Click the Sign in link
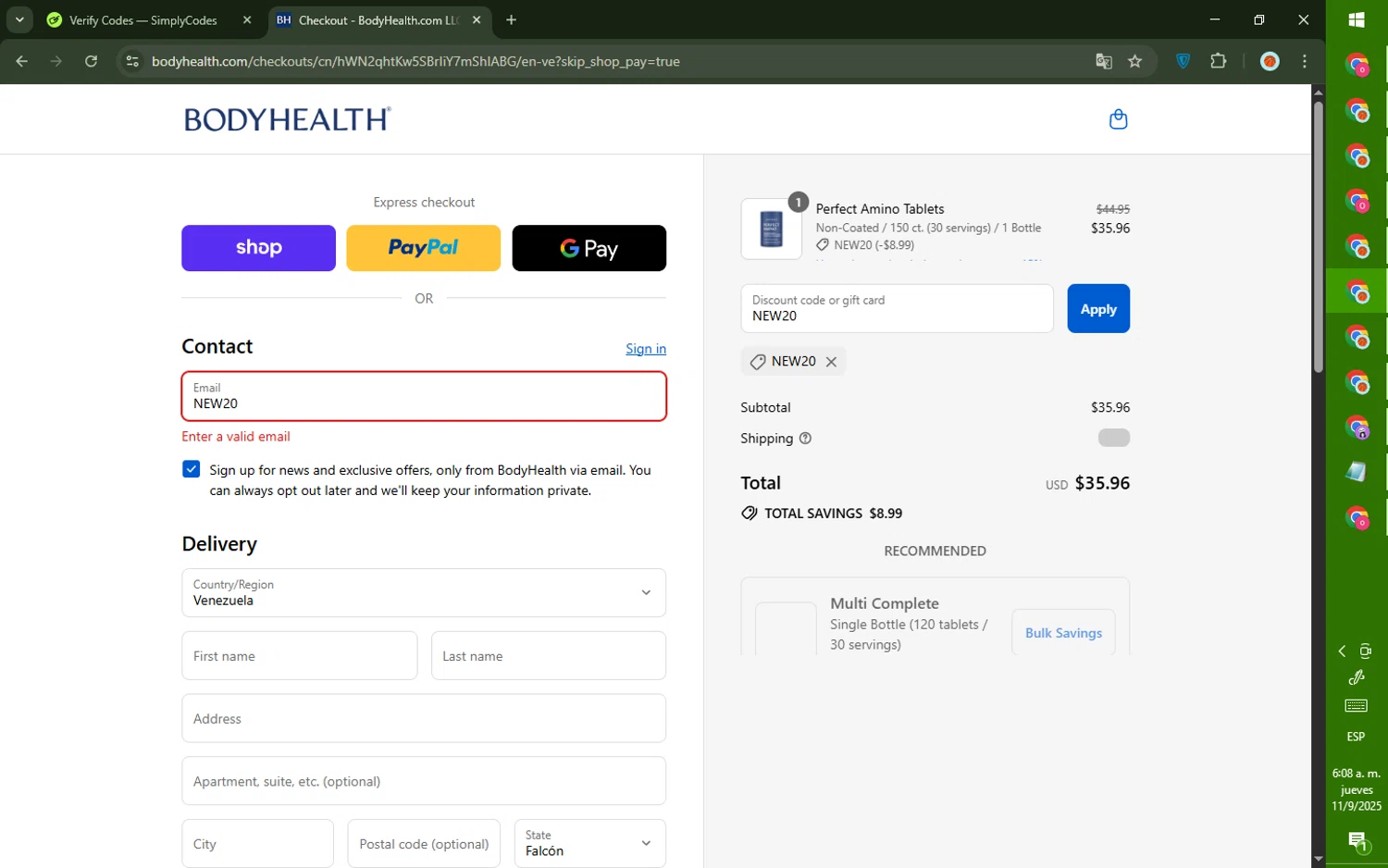The width and height of the screenshot is (1388, 868). (x=646, y=349)
